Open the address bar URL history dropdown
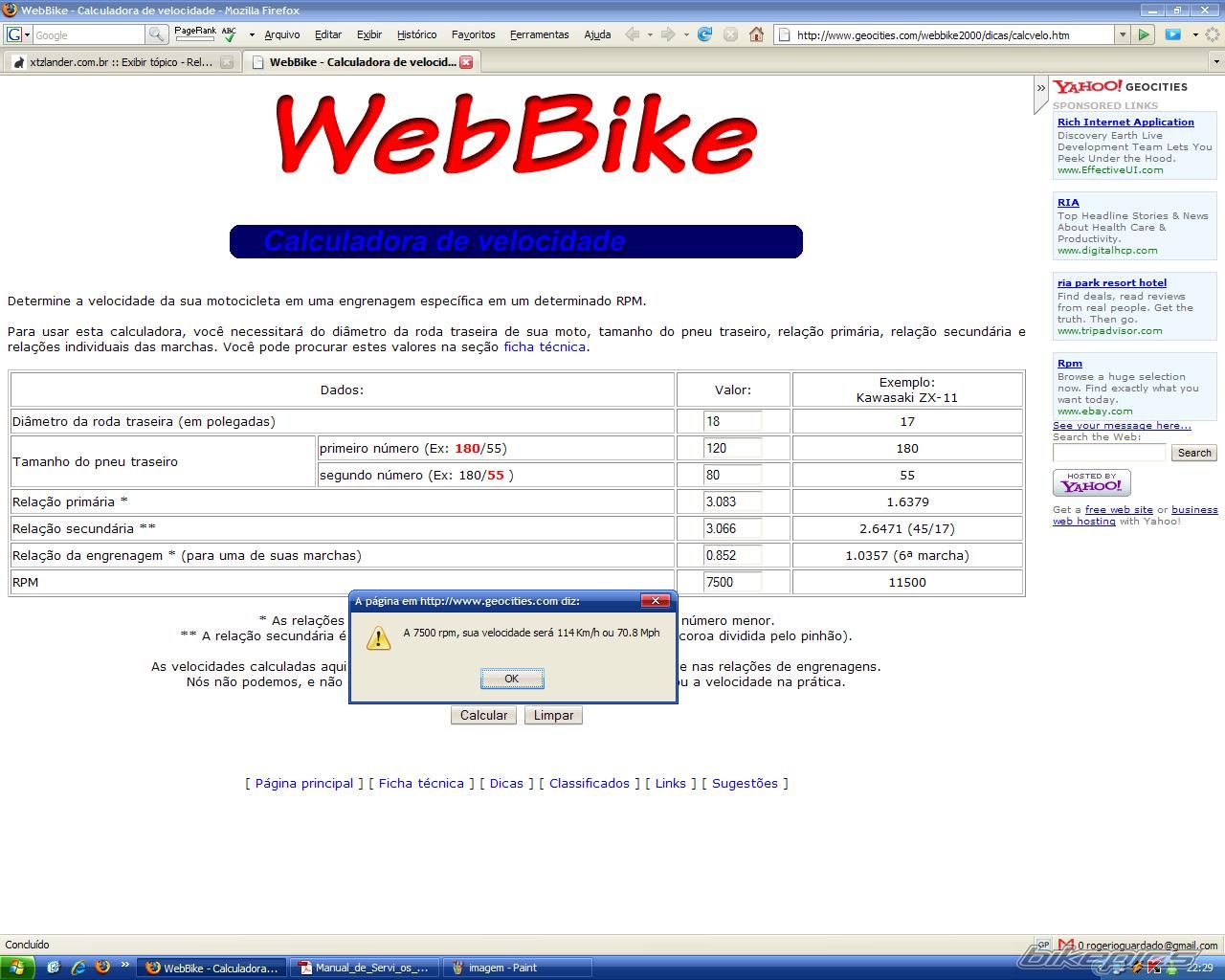Image resolution: width=1225 pixels, height=980 pixels. click(1122, 34)
